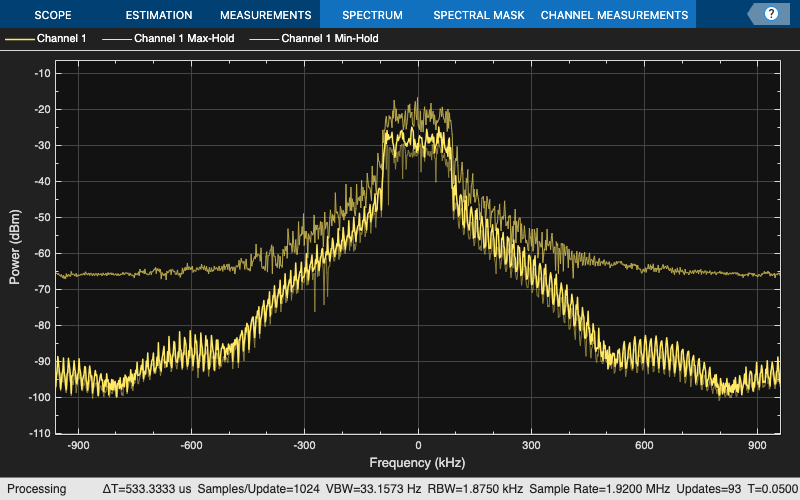Click the -10 power tick label
Image resolution: width=800 pixels, height=500 pixels.
pyautogui.click(x=42, y=73)
